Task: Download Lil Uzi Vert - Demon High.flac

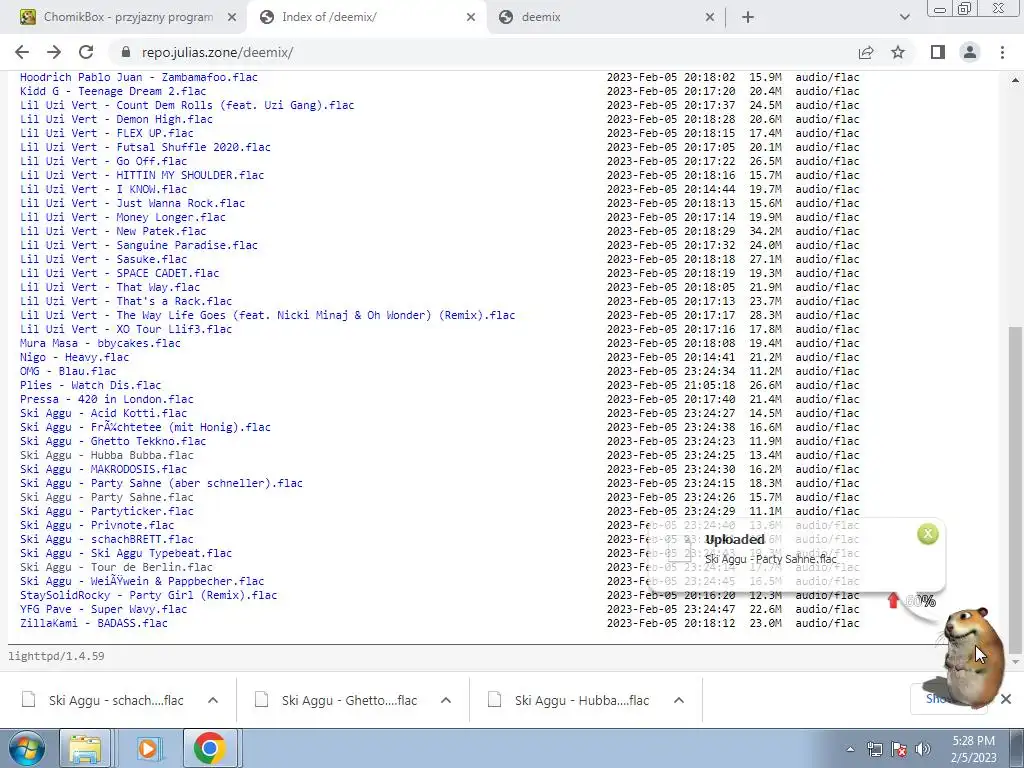Action: coord(116,119)
